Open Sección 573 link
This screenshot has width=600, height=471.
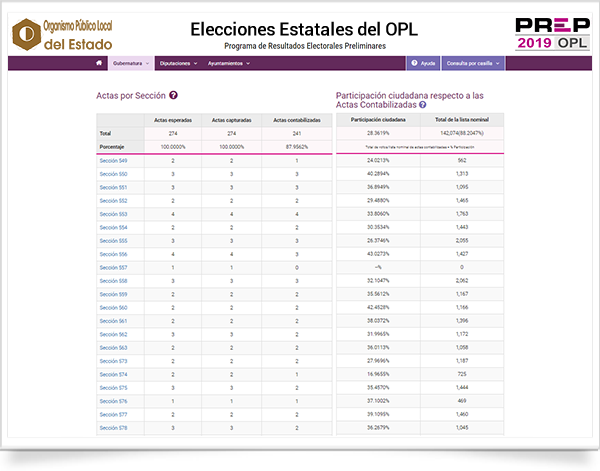(113, 361)
